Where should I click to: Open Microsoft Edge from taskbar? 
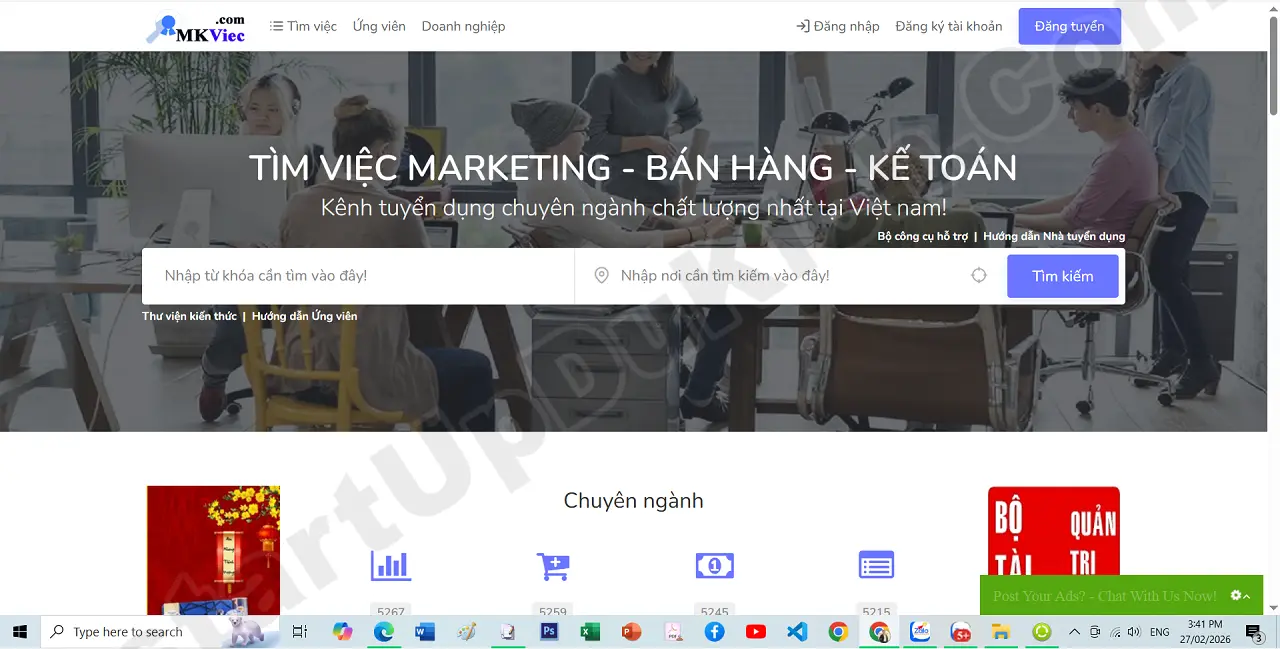coord(384,632)
